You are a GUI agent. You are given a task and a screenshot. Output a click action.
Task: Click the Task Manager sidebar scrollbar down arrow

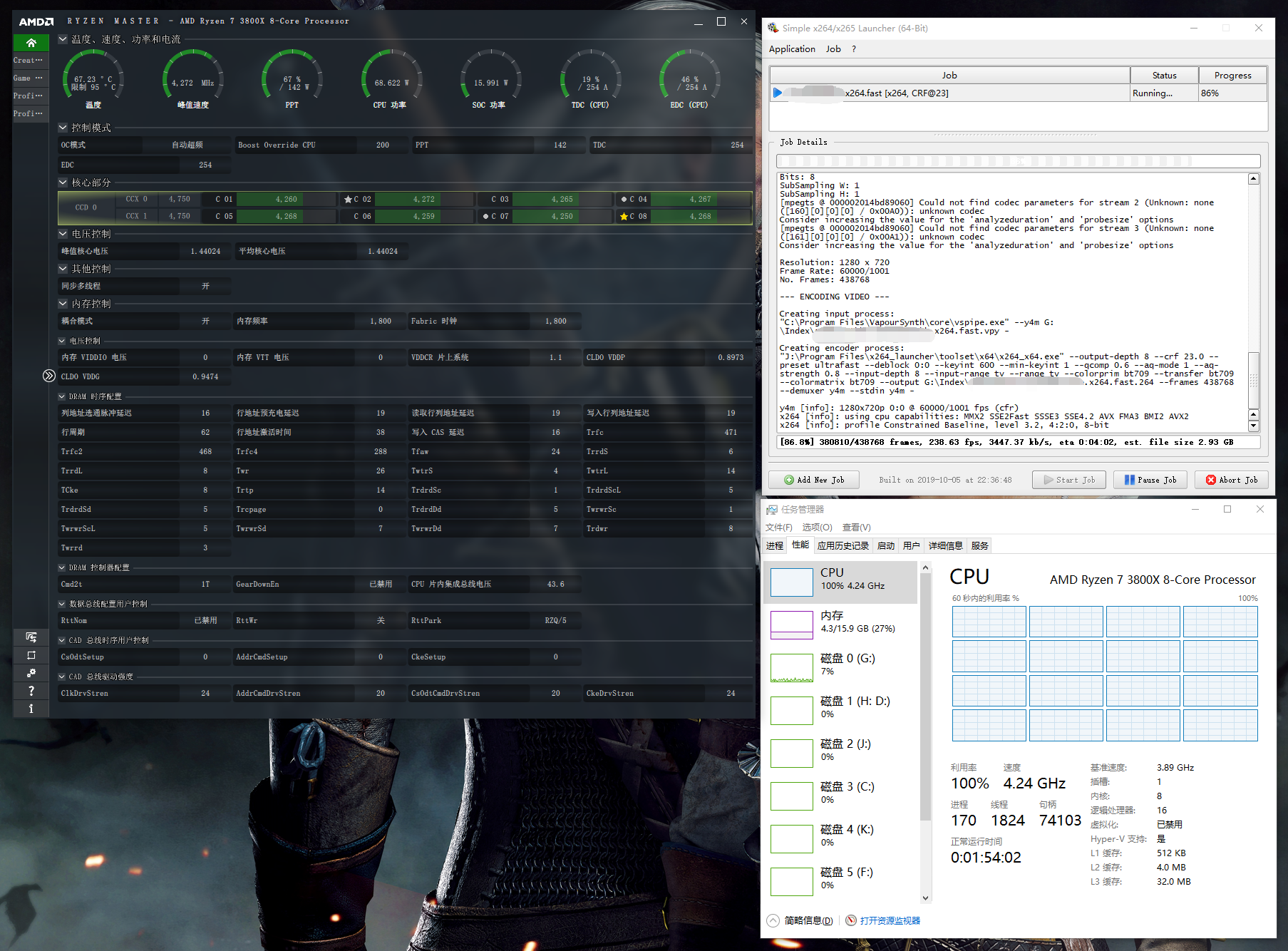pyautogui.click(x=926, y=898)
